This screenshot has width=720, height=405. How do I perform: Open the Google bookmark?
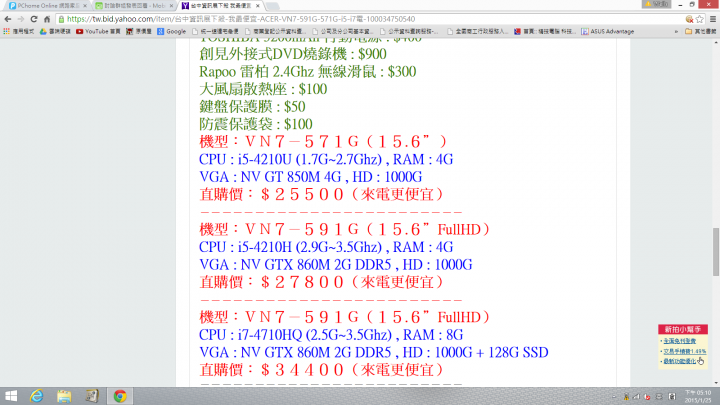[172, 31]
